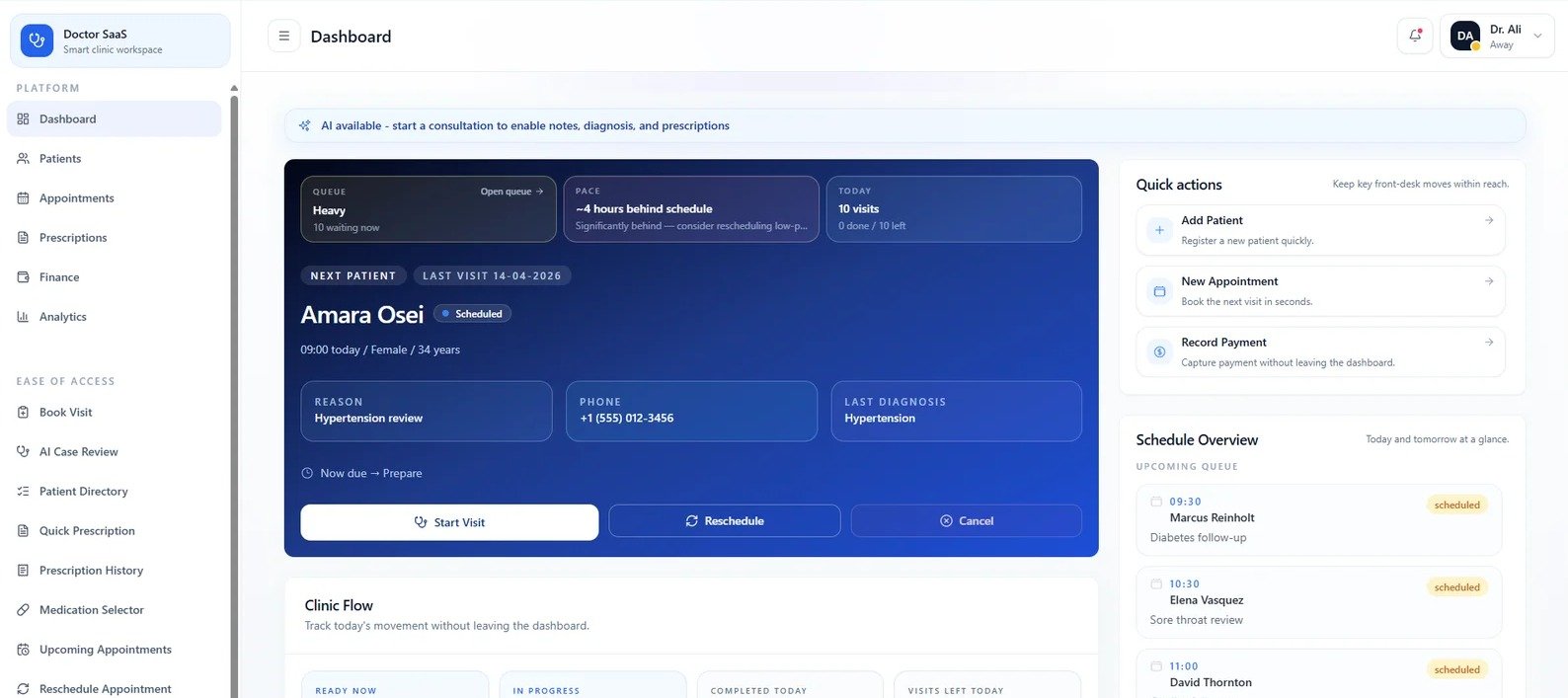Toggle the sidebar with the hamburger icon
This screenshot has width=1568, height=698.
click(x=284, y=36)
